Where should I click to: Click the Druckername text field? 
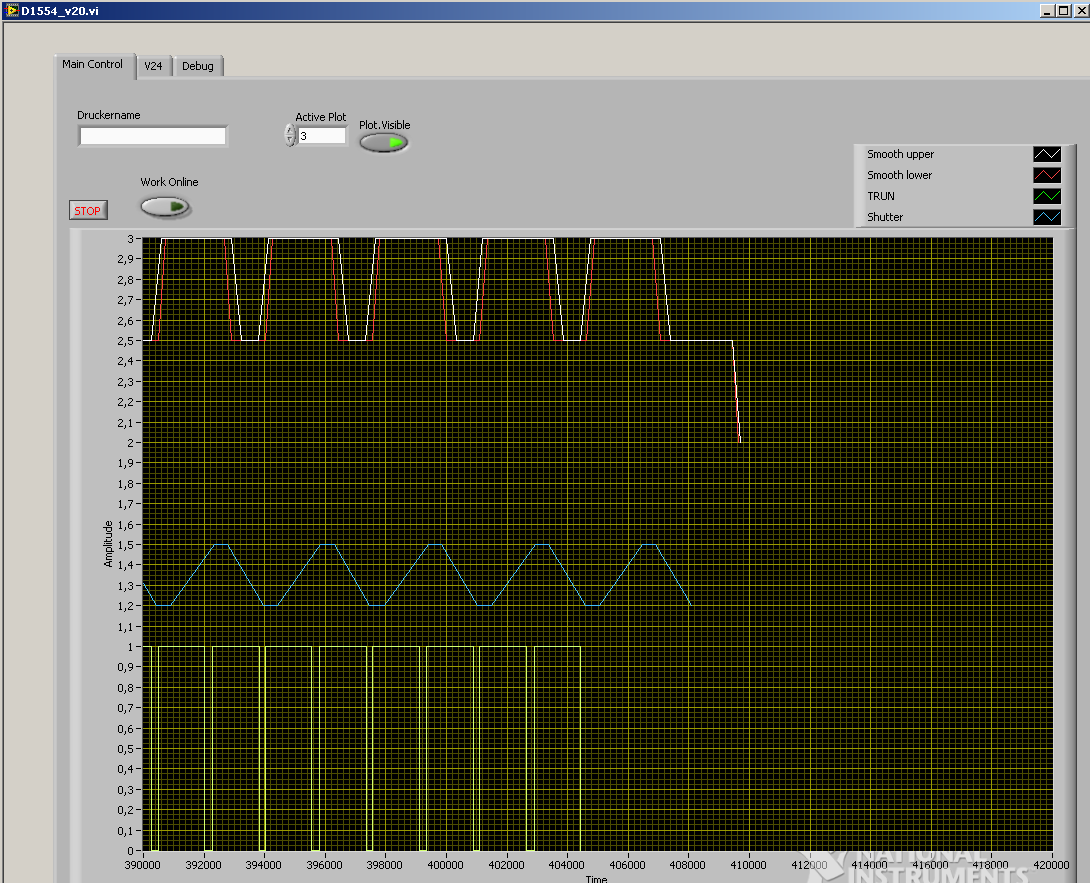point(153,136)
